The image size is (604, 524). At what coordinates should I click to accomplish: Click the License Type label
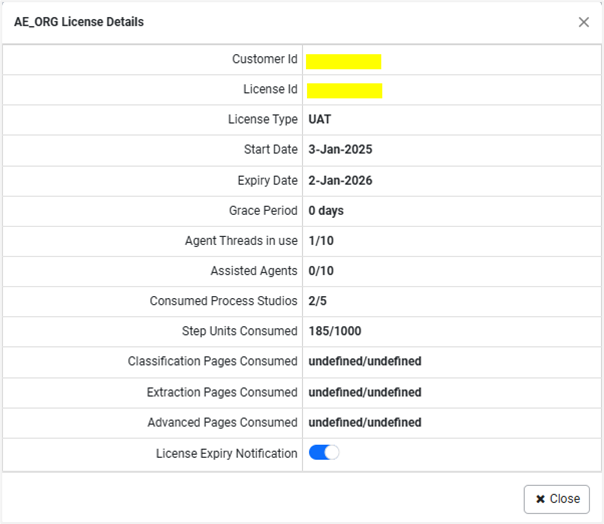pyautogui.click(x=262, y=120)
